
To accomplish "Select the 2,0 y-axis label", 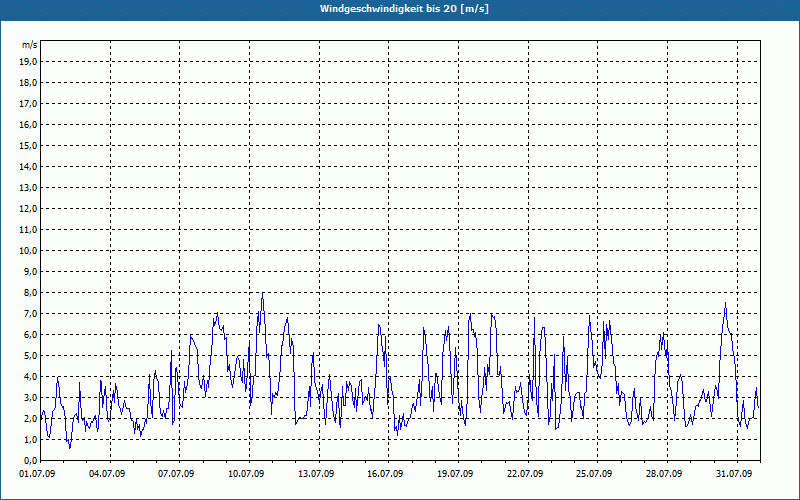I will [30, 418].
